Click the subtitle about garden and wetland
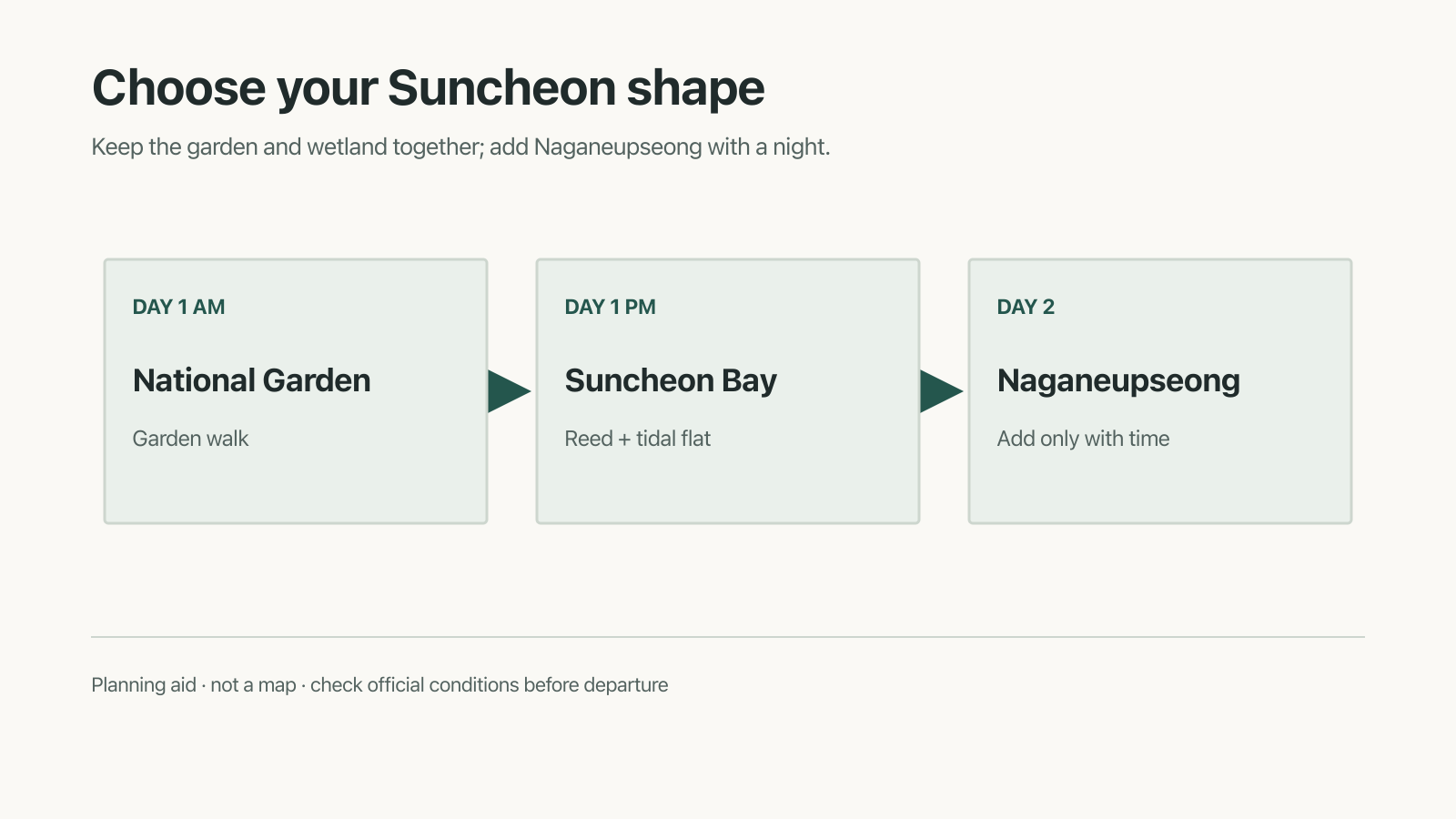 460,147
